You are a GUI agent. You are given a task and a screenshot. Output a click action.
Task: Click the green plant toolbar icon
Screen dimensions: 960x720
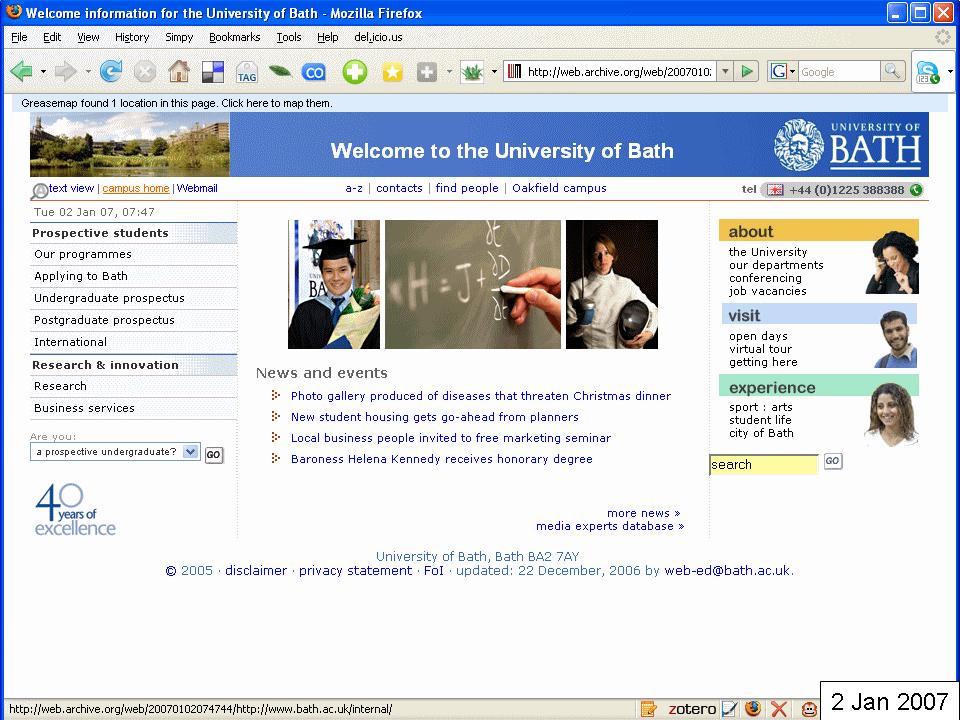(472, 72)
